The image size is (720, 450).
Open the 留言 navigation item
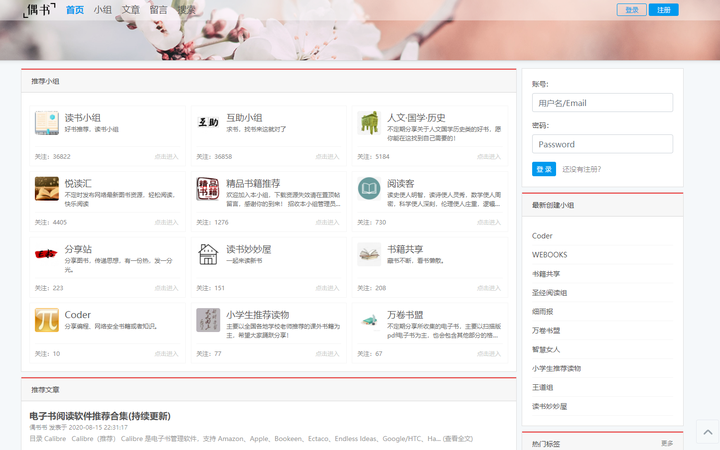158,10
